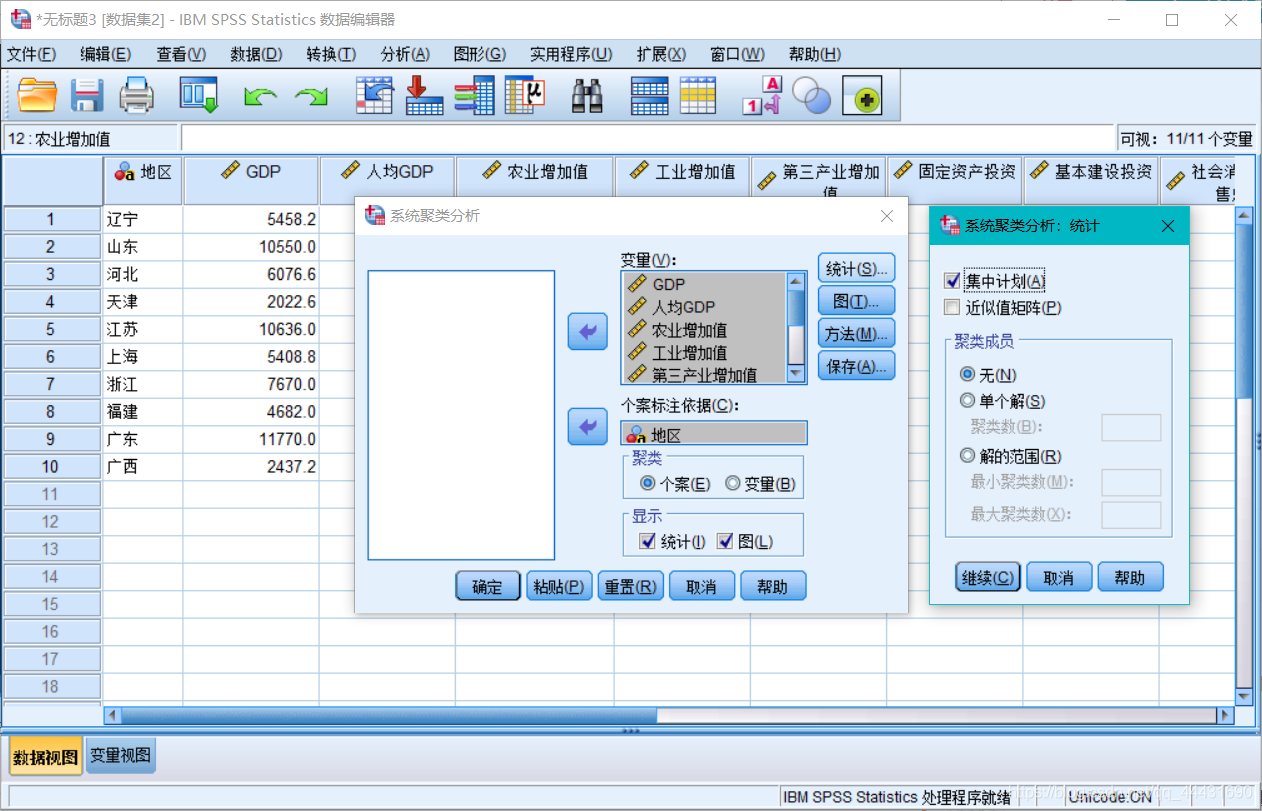1262x811 pixels.
Task: Click the 继续(C) button
Action: tap(988, 577)
